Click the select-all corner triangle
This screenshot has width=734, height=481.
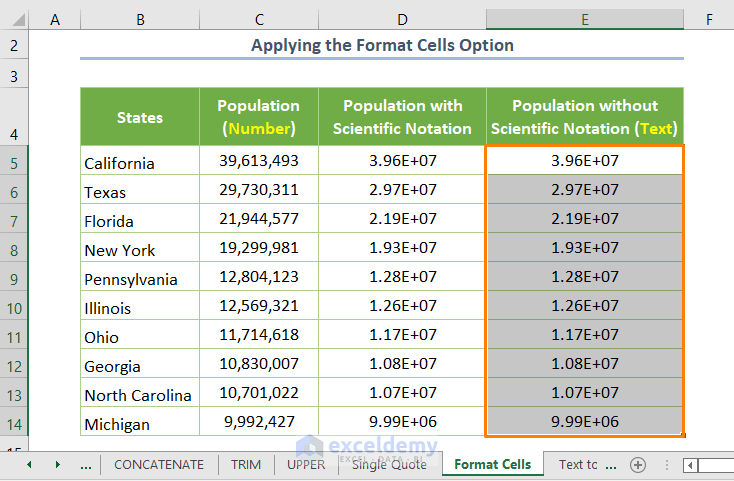(x=14, y=19)
